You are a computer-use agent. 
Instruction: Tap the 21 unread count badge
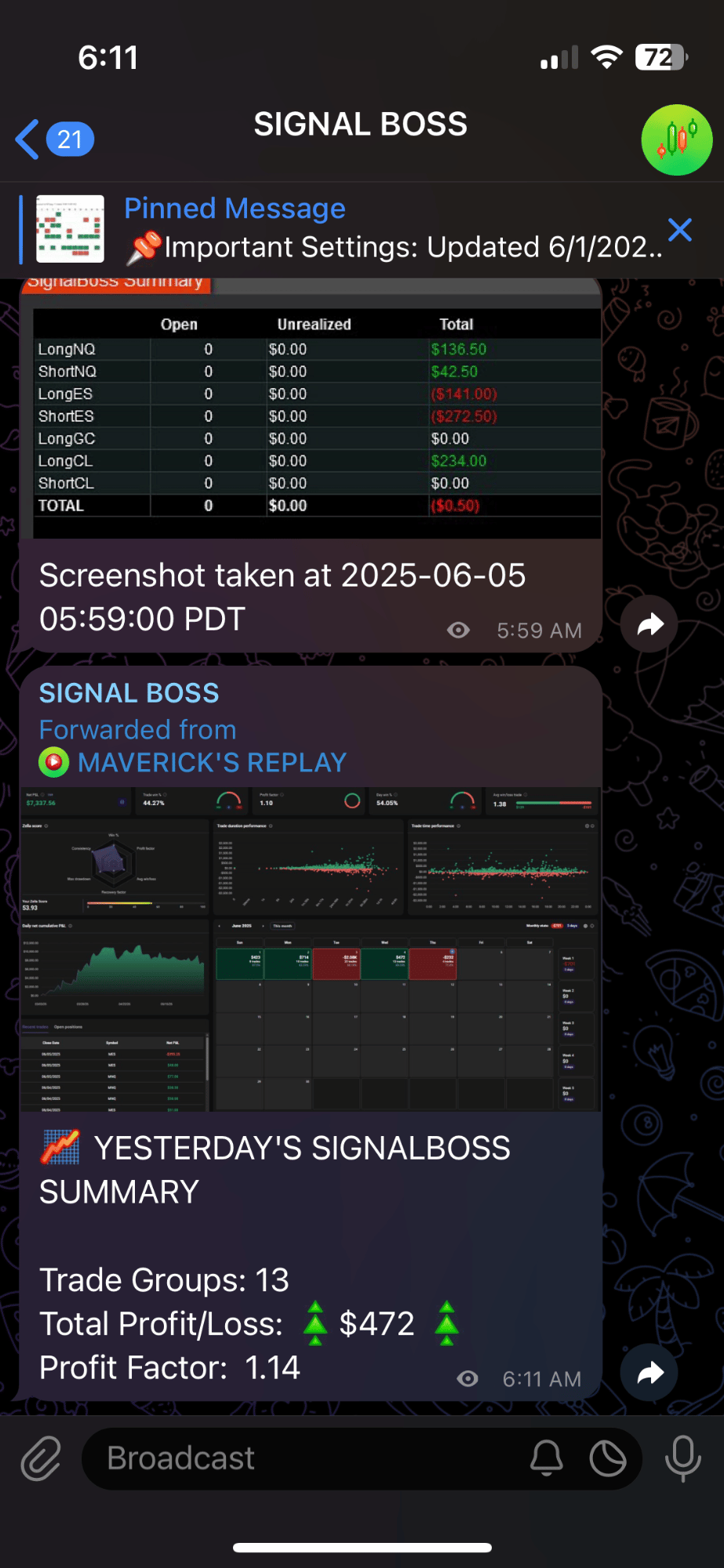coord(70,140)
